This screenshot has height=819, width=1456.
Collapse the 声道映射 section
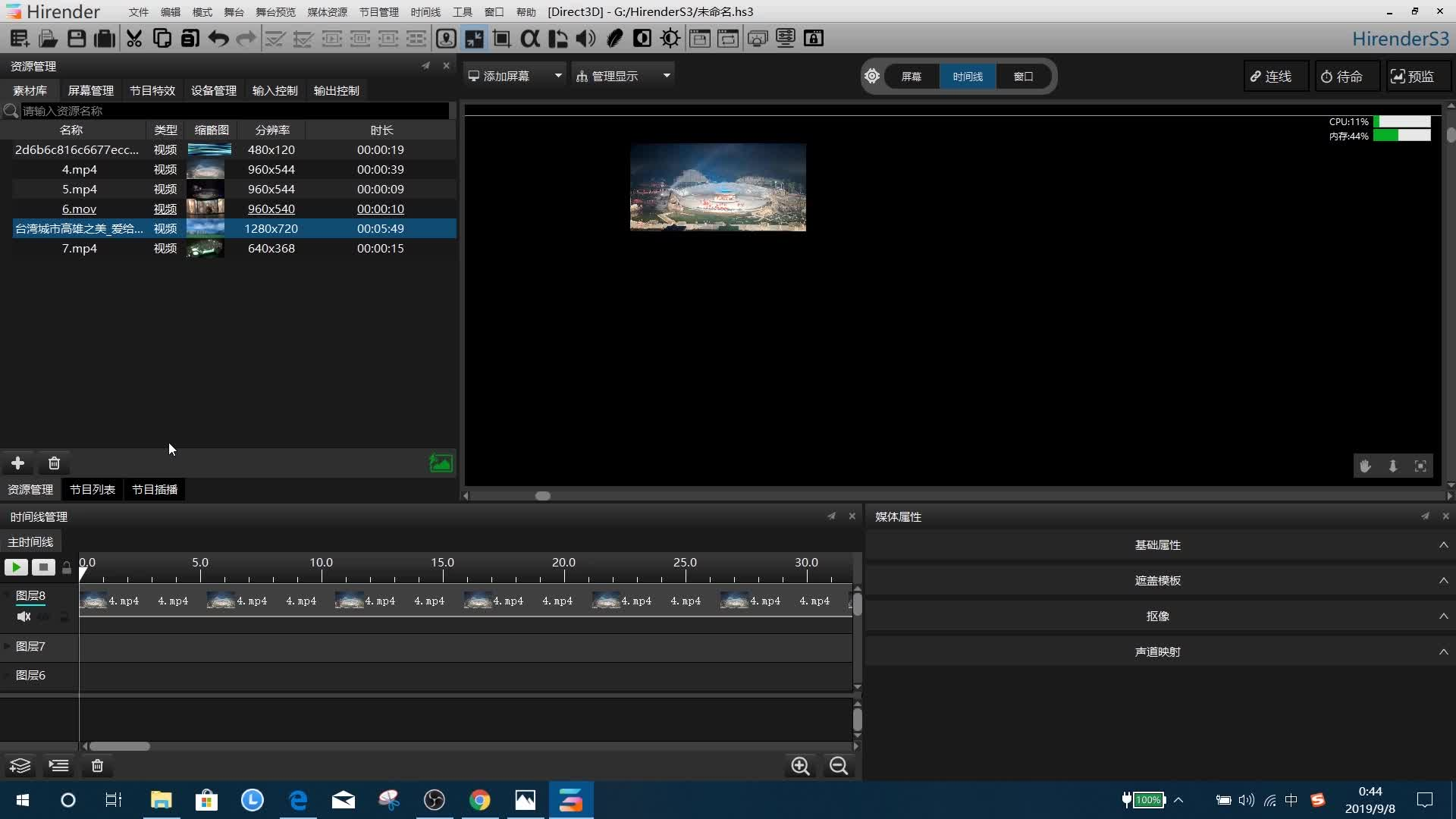coord(1444,652)
